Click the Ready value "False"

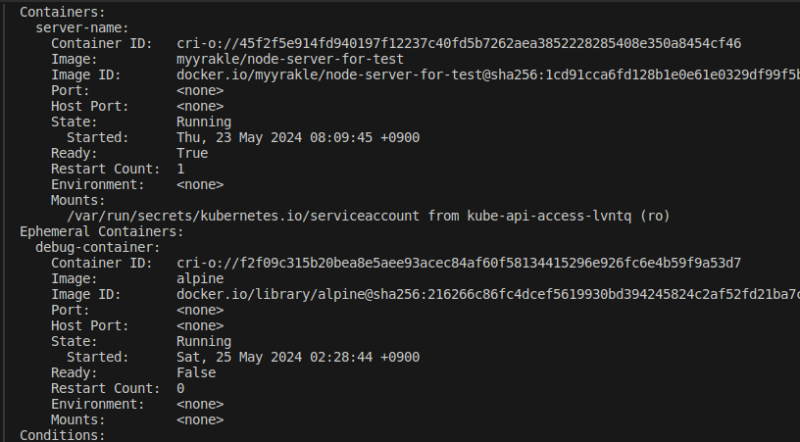196,372
